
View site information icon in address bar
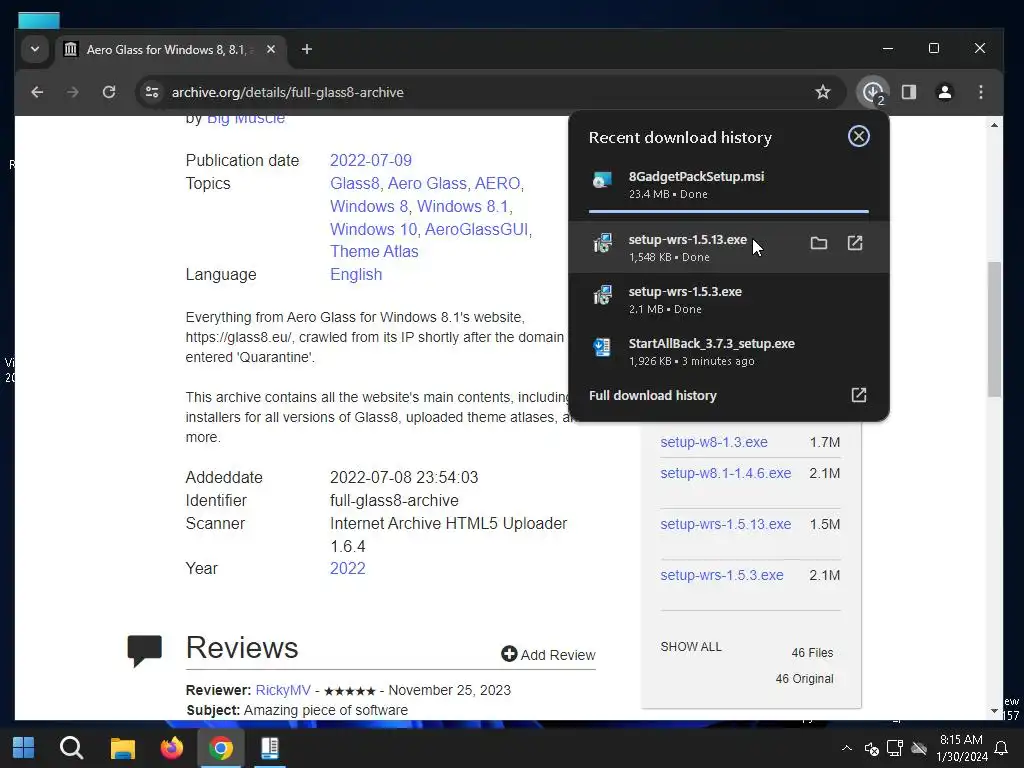[152, 92]
